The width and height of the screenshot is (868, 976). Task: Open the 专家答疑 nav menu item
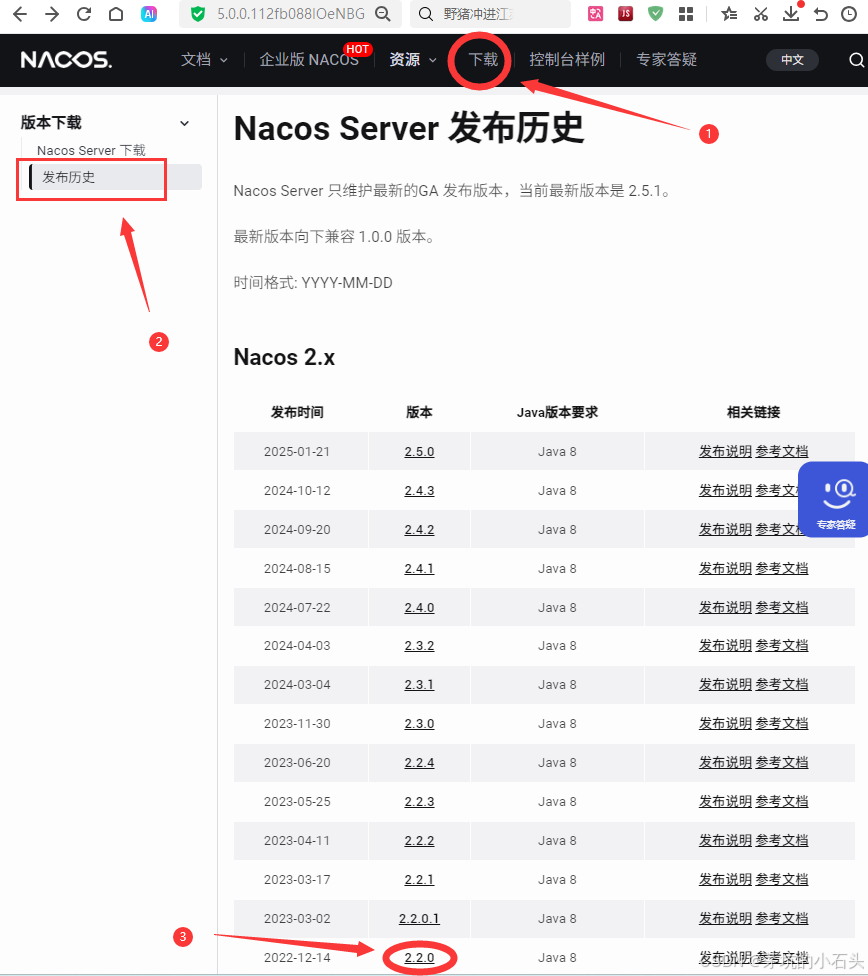[666, 60]
